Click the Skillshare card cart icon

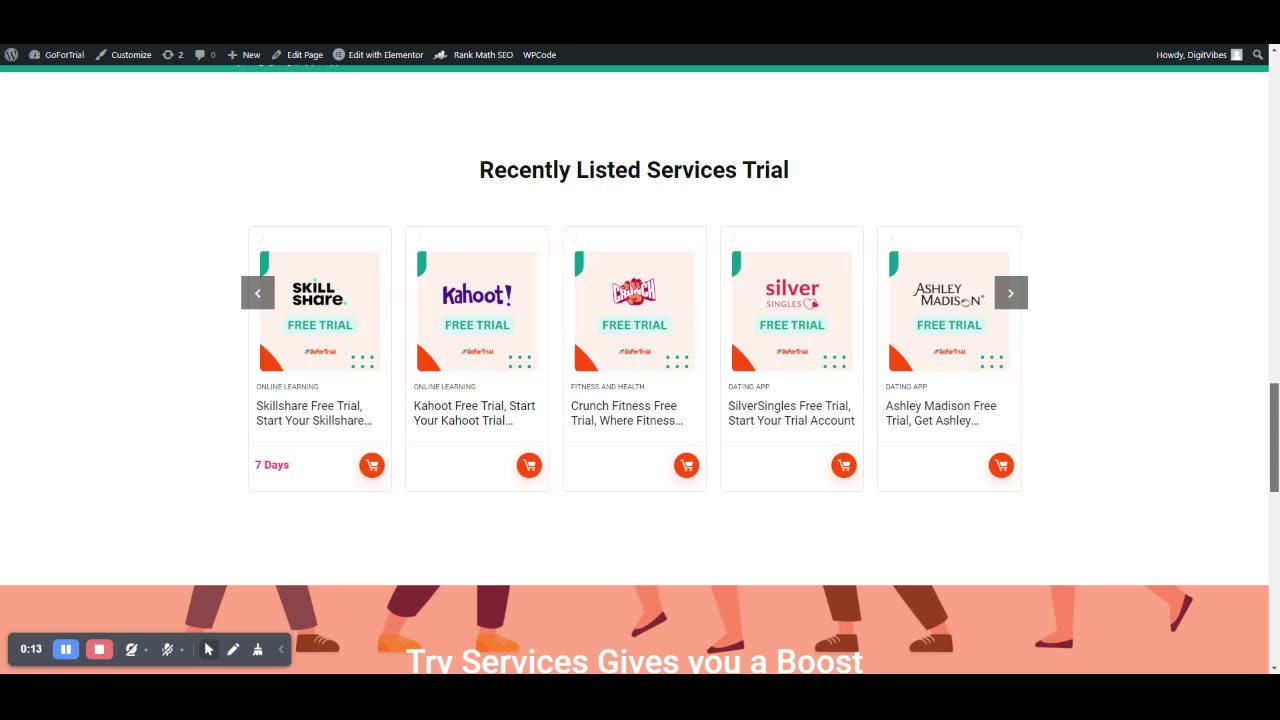(372, 465)
